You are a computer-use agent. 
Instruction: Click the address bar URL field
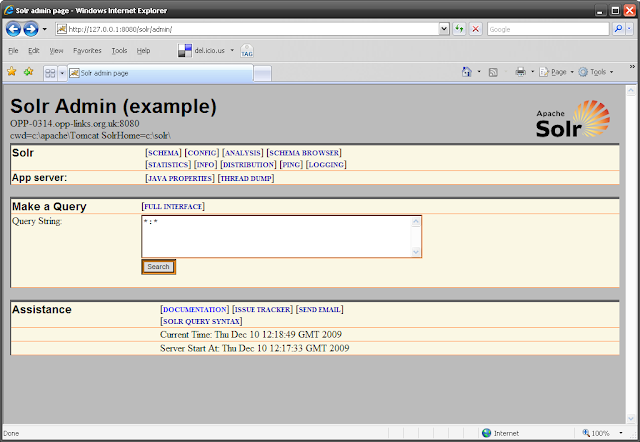pos(247,29)
